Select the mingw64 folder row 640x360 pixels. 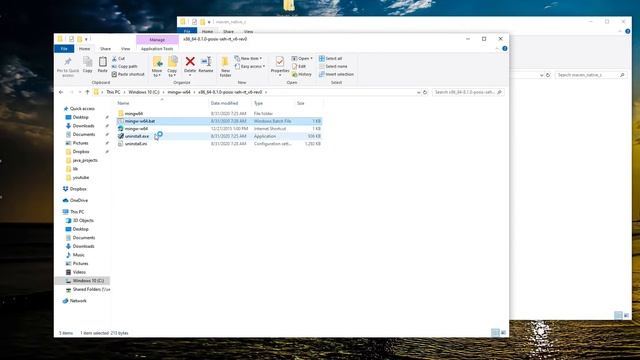pos(219,113)
